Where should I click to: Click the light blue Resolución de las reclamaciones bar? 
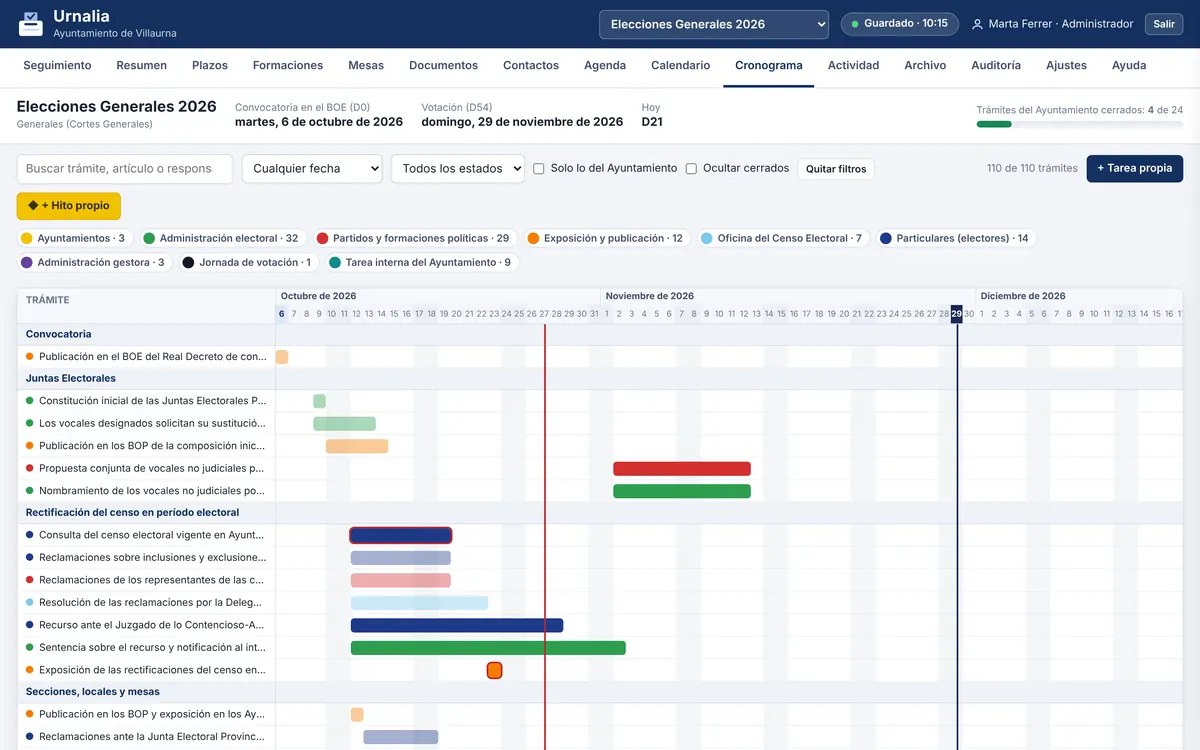[x=419, y=603]
